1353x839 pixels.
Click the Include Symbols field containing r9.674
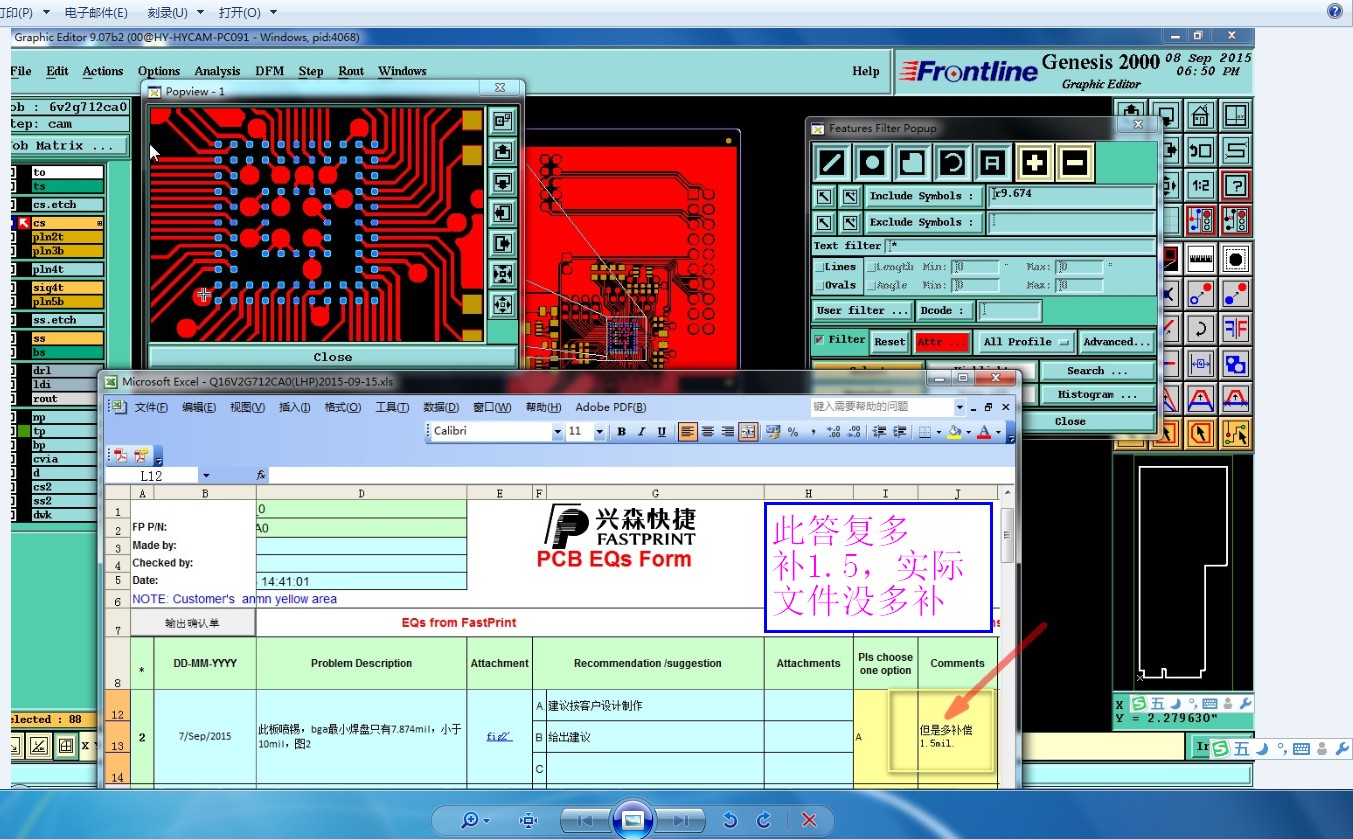[x=1070, y=196]
